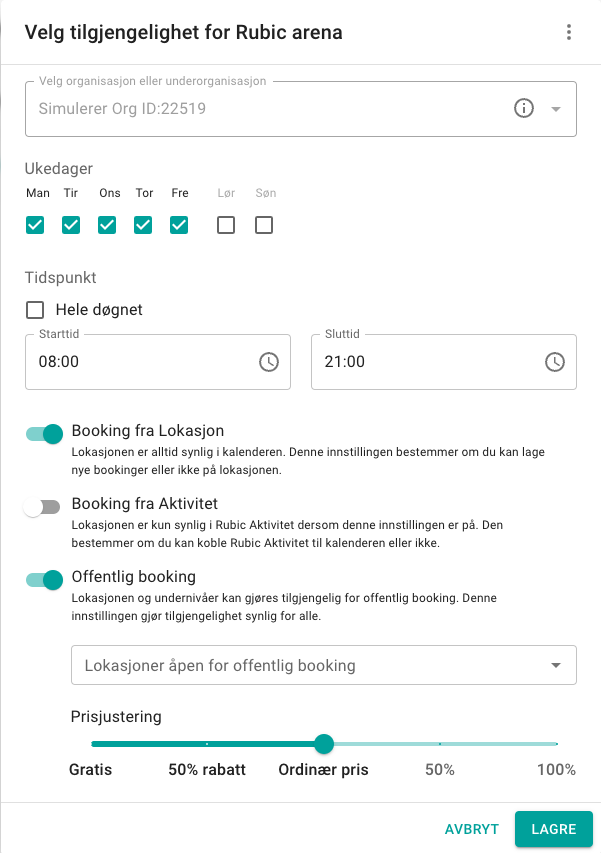Uncheck the Ons weekday checkbox
Screen dimensions: 601x853
pos(107,225)
